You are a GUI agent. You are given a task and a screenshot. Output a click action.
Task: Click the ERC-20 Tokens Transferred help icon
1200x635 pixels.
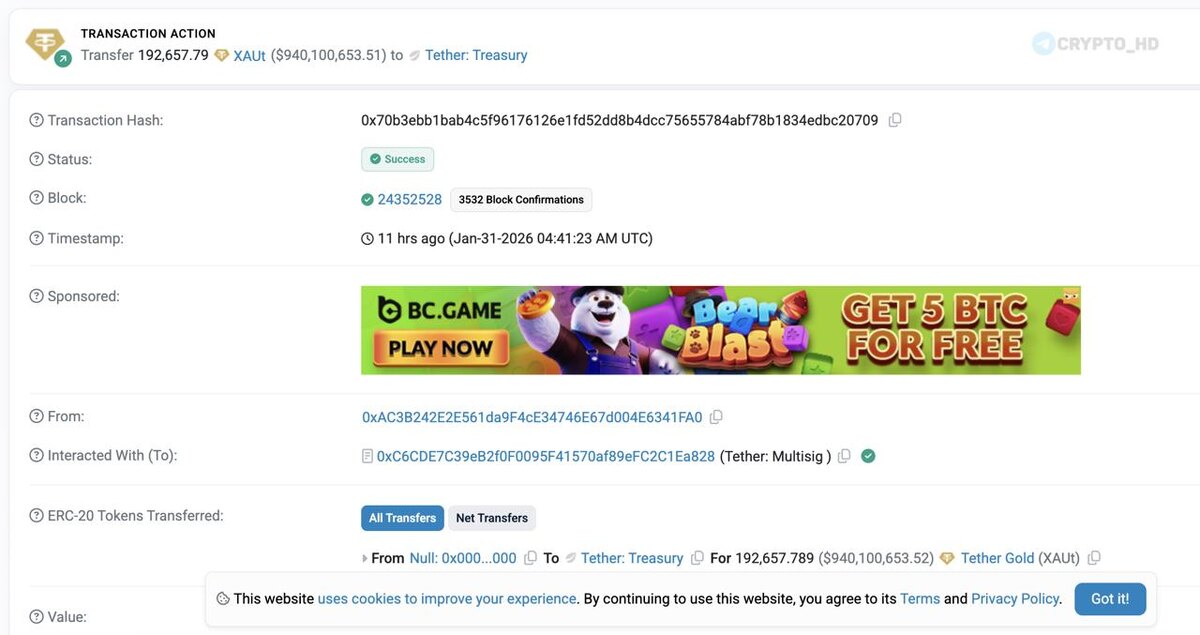tap(37, 516)
